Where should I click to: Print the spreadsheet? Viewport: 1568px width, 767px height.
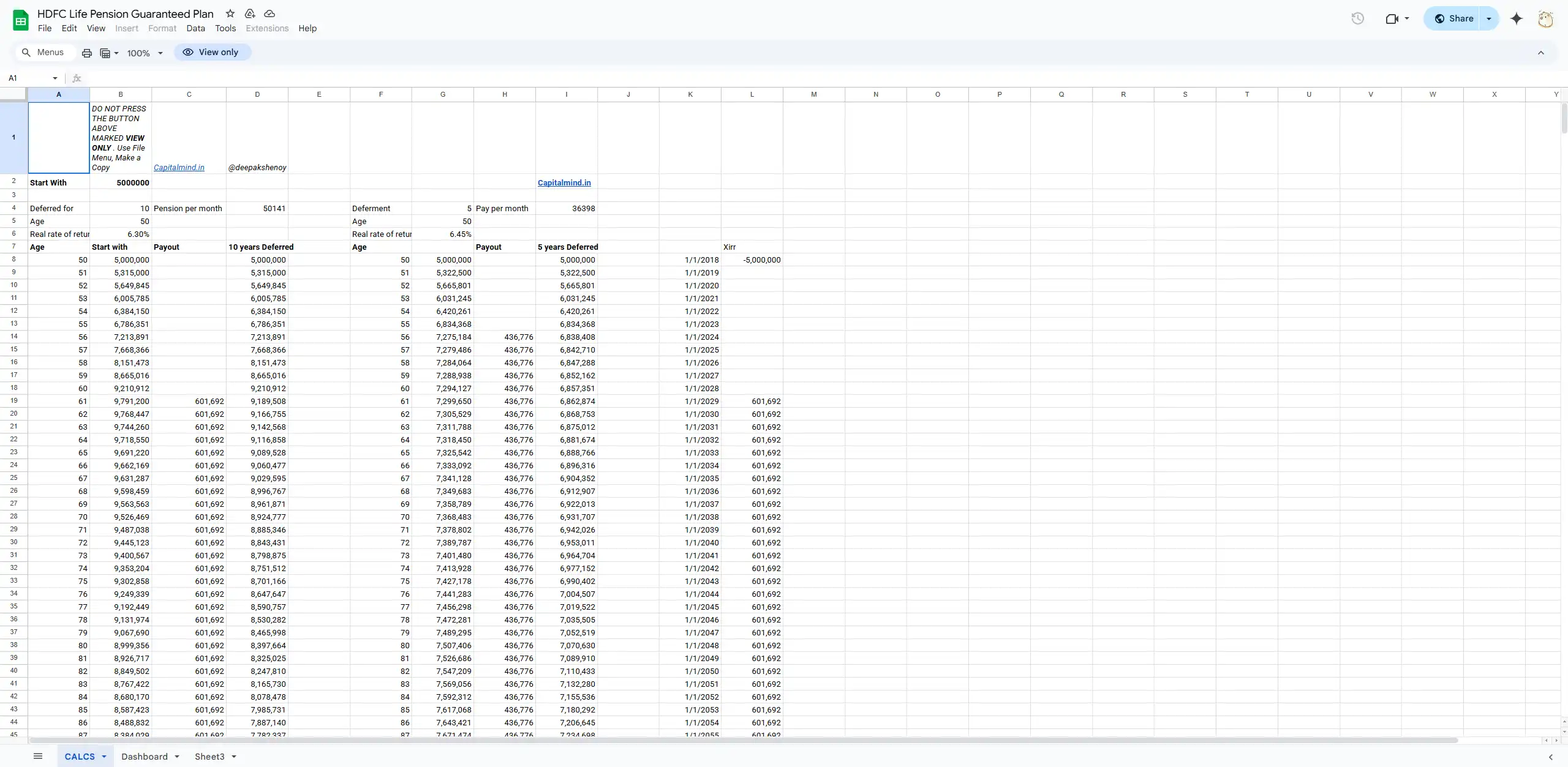point(87,53)
